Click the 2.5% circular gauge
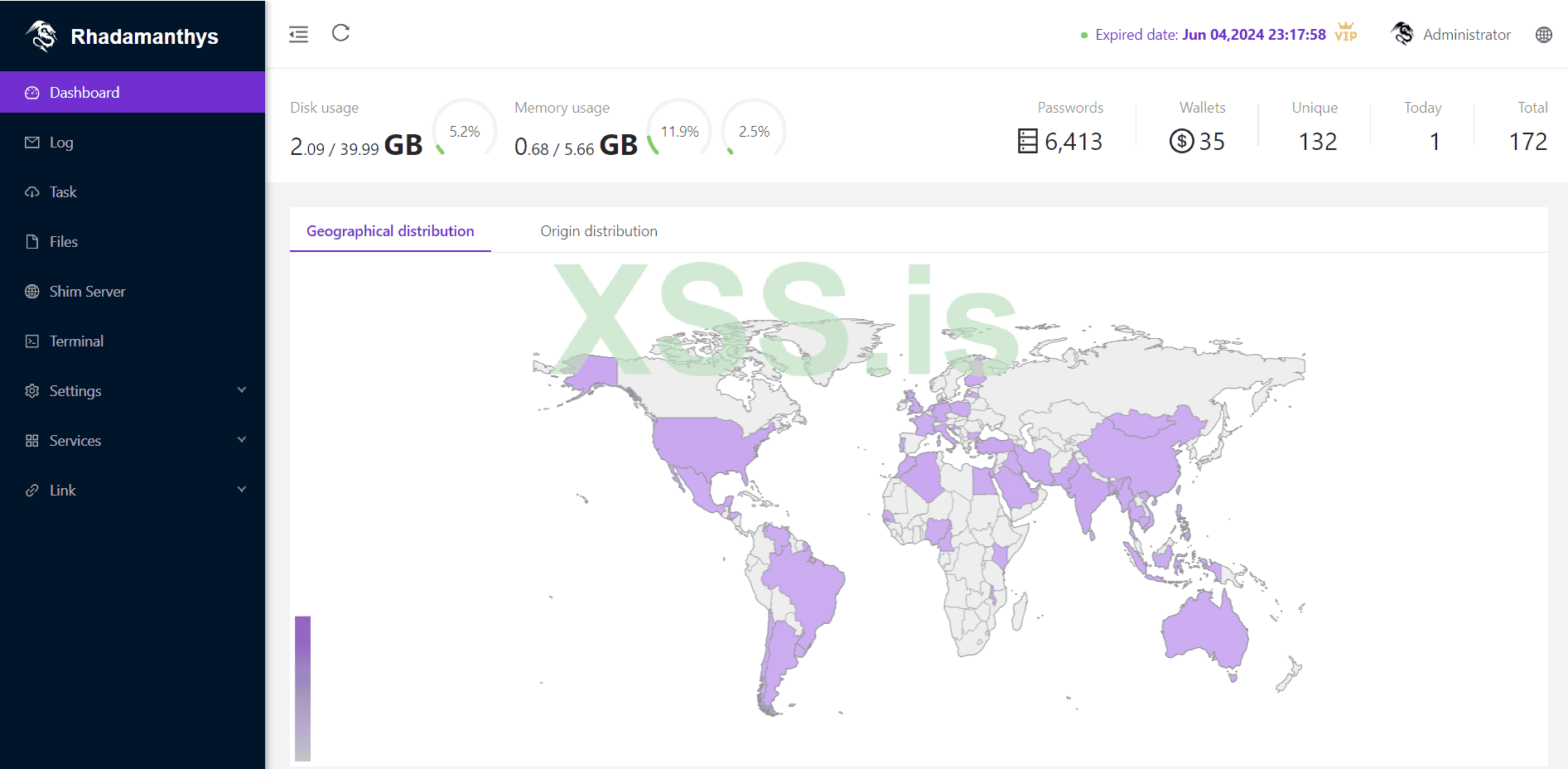The width and height of the screenshot is (1568, 769). click(x=754, y=131)
